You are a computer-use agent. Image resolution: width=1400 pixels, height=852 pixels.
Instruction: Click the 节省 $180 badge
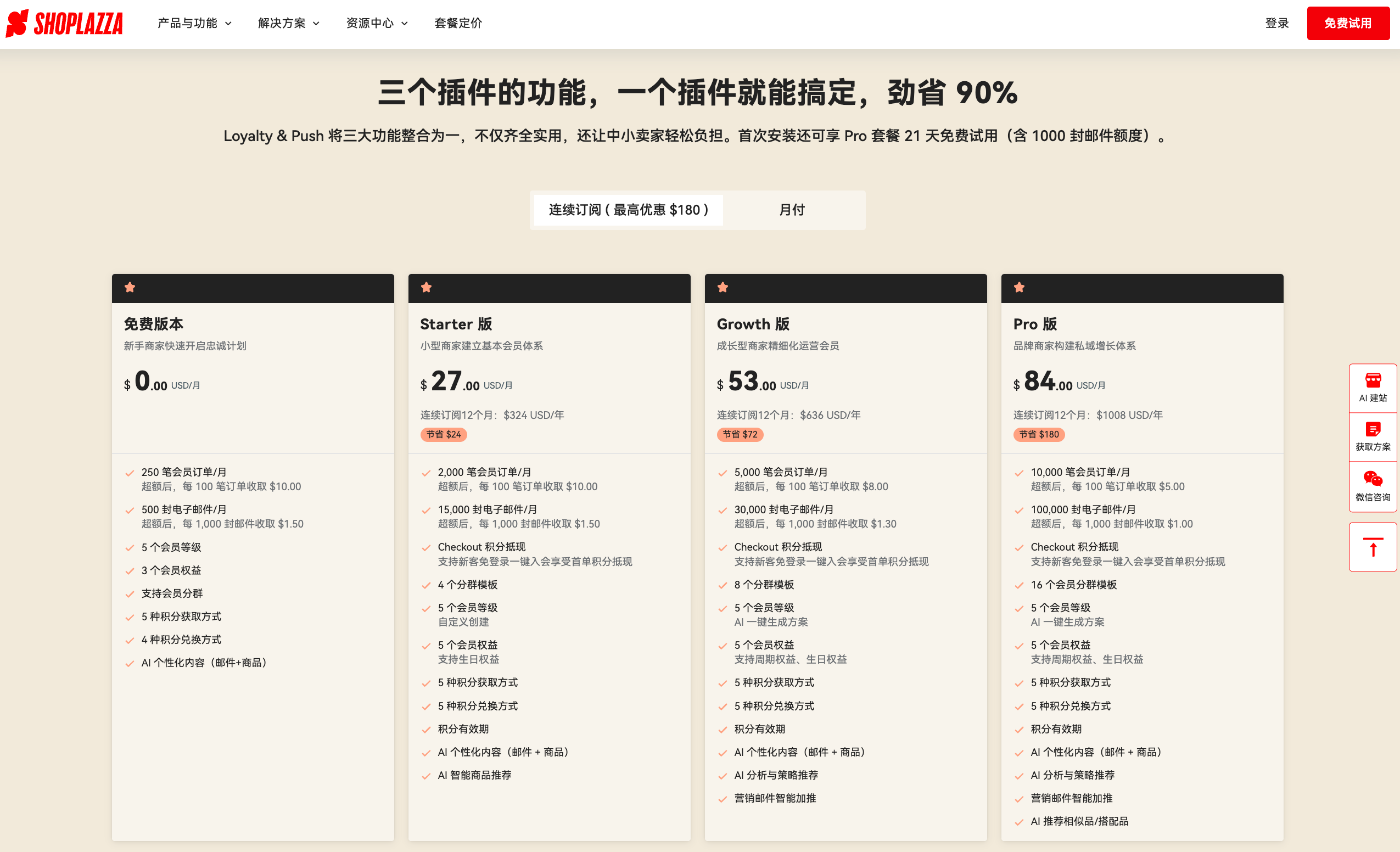[x=1039, y=435]
